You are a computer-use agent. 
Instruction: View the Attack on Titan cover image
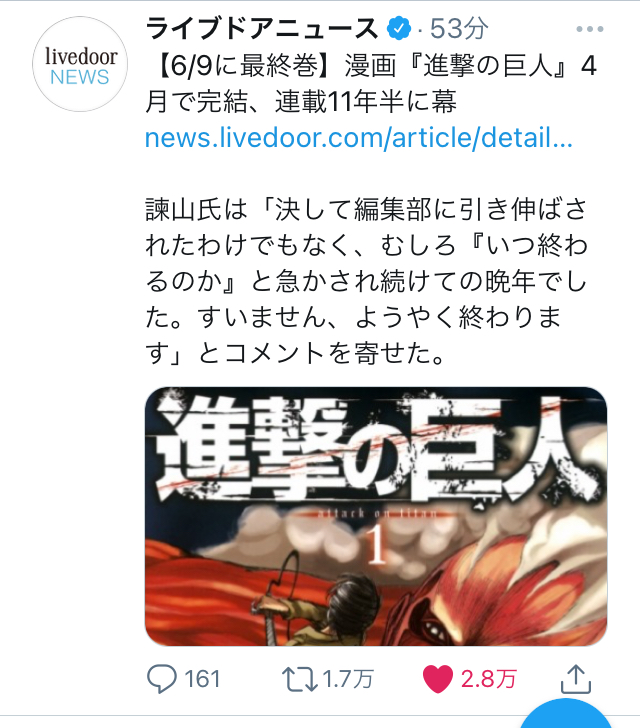pos(376,516)
